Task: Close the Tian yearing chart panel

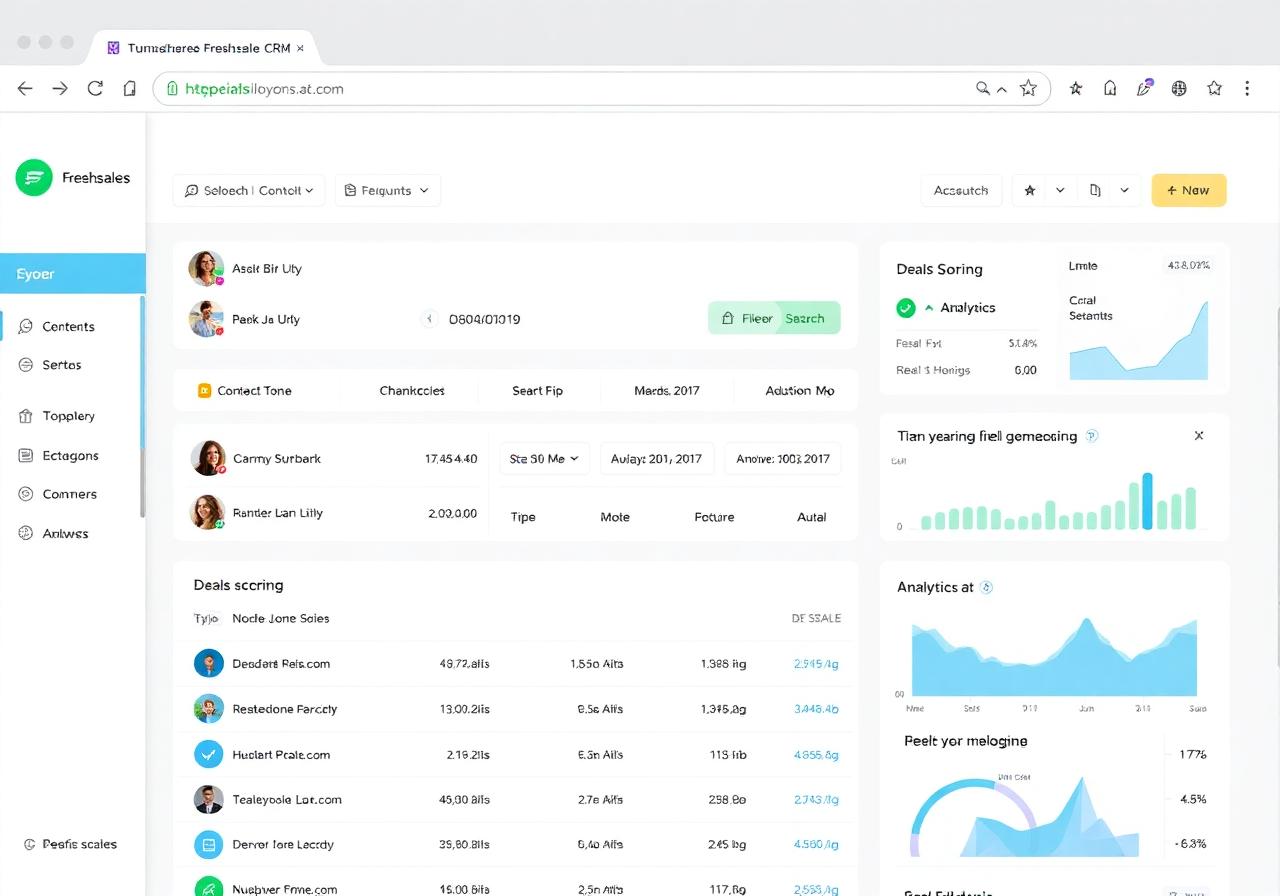Action: [1199, 436]
